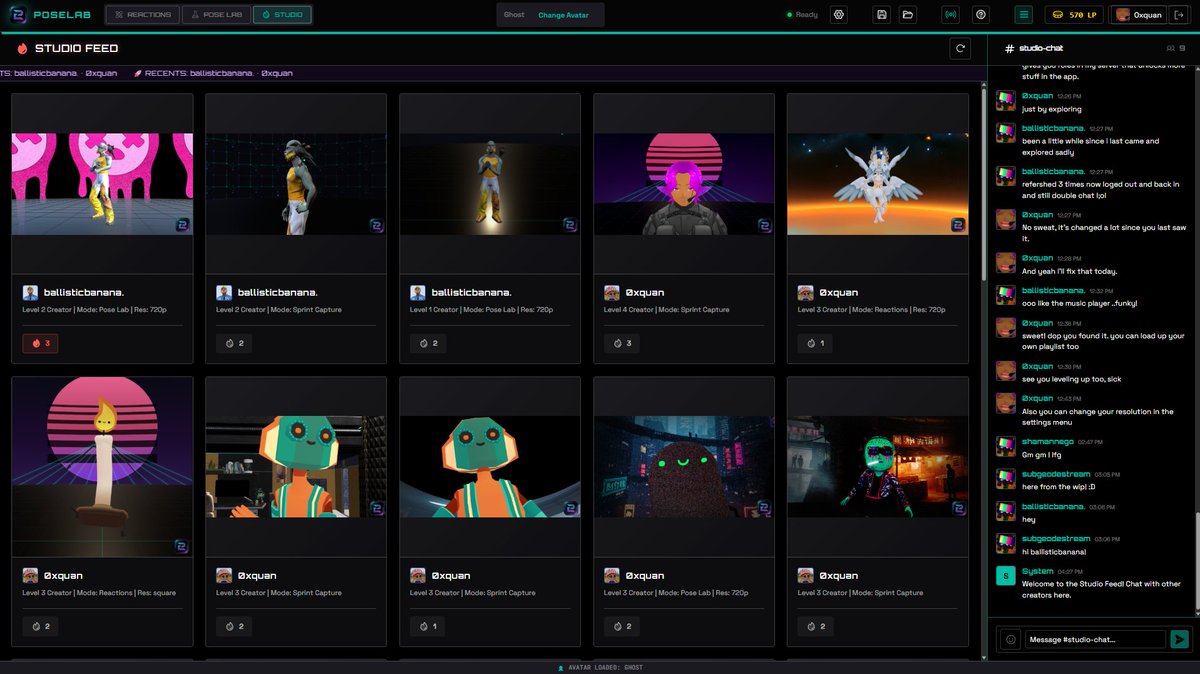Open help via question mark icon
This screenshot has height=674, width=1200.
coord(981,15)
